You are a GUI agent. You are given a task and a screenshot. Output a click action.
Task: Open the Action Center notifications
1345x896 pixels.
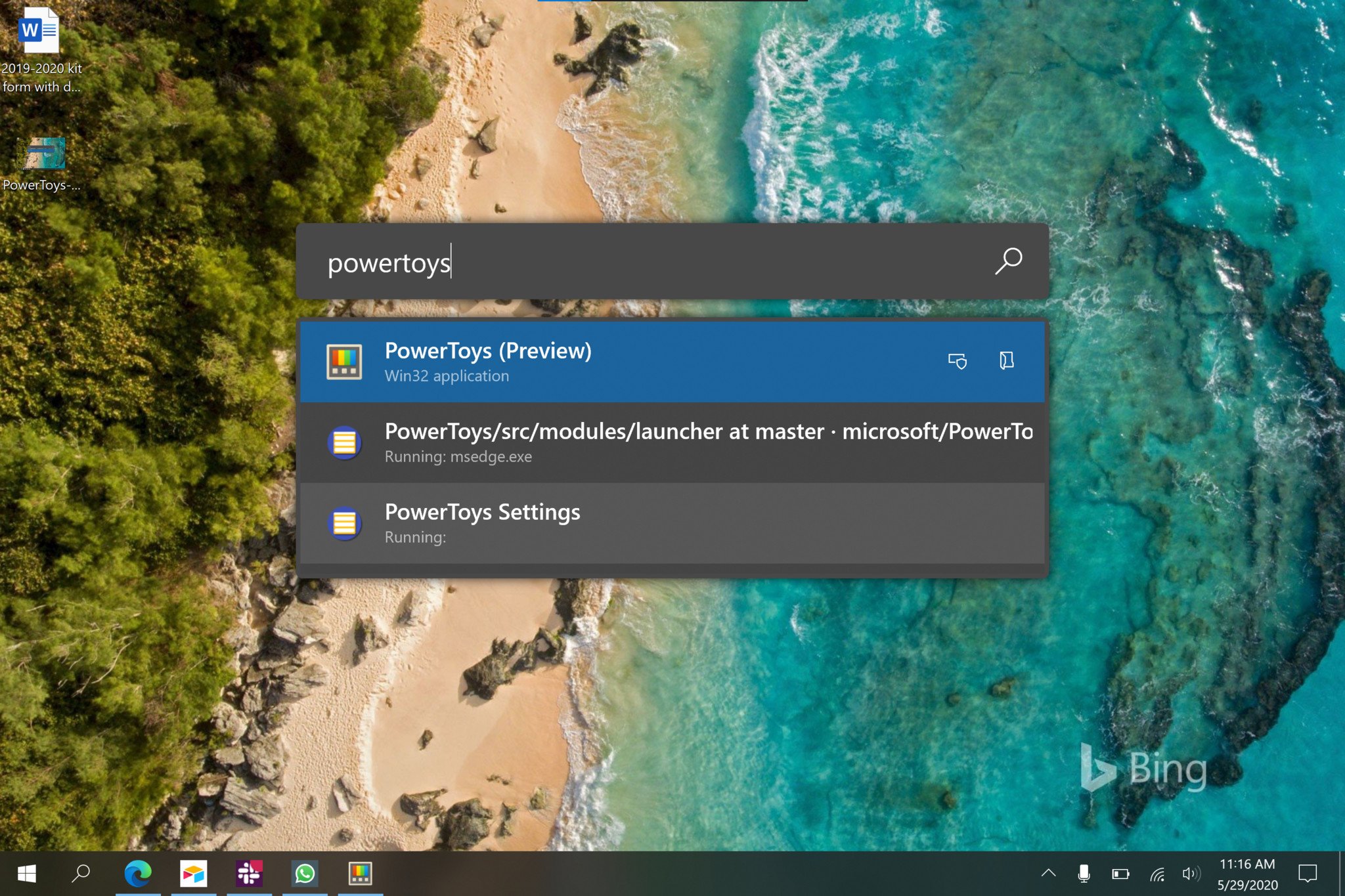pyautogui.click(x=1307, y=874)
